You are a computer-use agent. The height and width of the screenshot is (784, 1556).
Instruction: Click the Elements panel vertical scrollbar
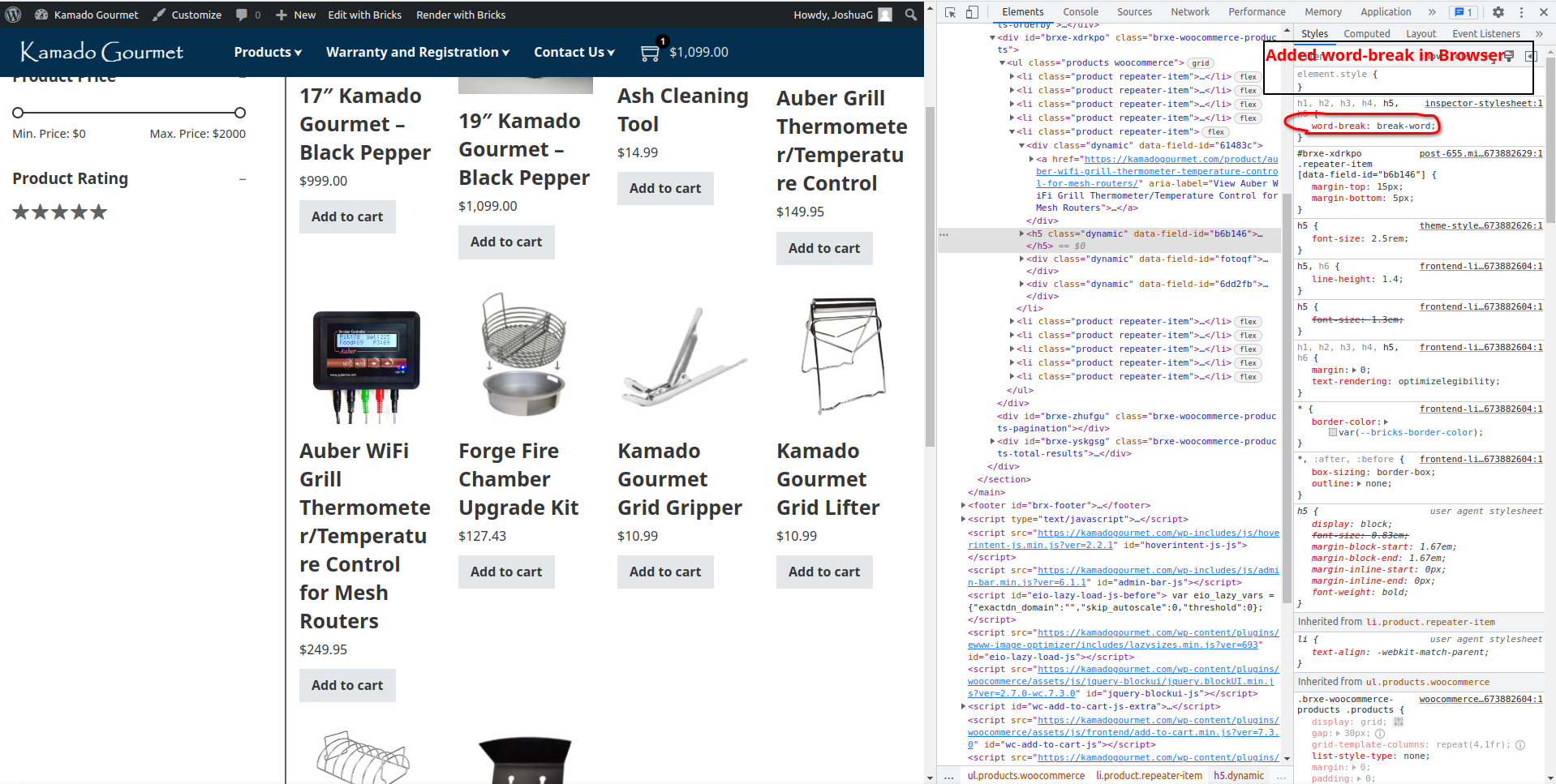(1285, 397)
